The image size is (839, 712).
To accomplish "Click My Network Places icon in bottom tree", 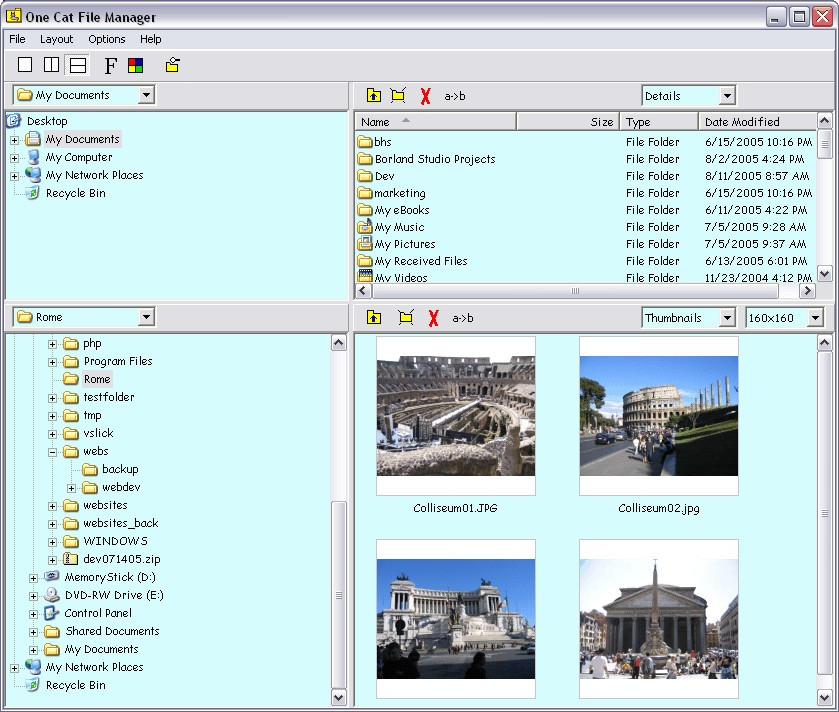I will click(x=33, y=667).
